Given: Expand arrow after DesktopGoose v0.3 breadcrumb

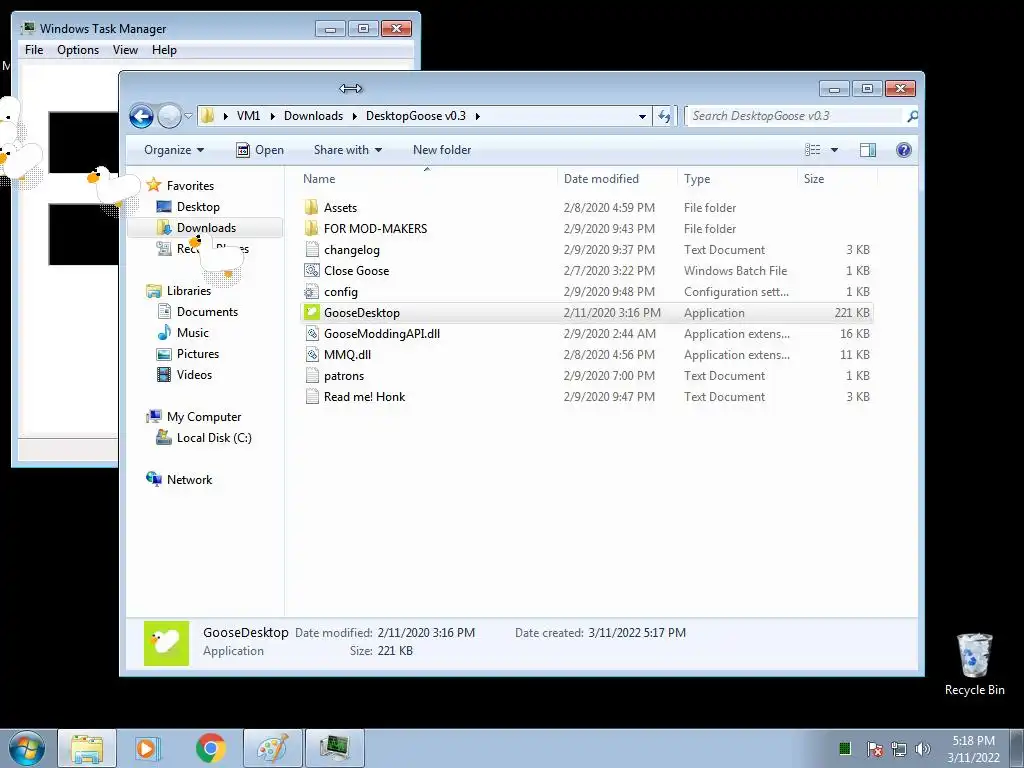Looking at the screenshot, I should pos(477,116).
